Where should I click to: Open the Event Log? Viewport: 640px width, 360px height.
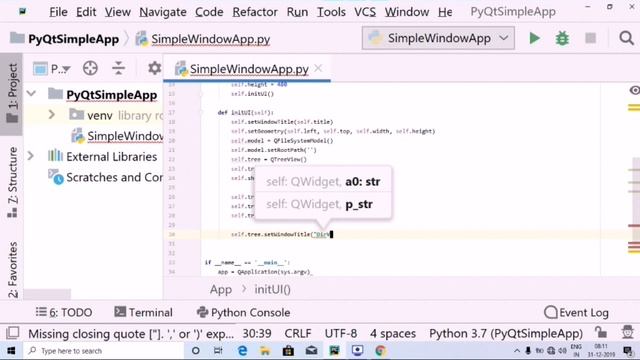576,313
